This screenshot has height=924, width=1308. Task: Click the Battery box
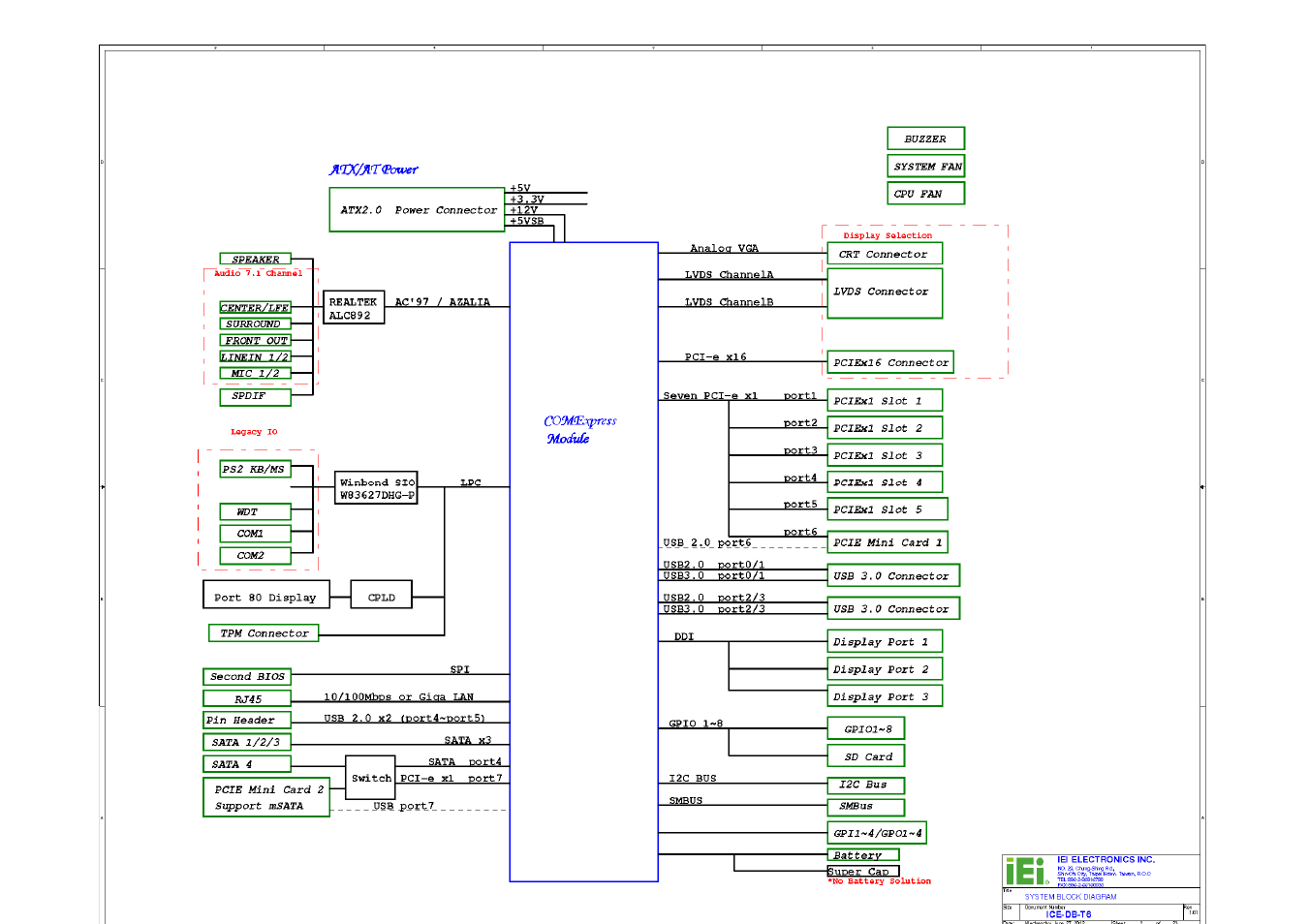[x=863, y=855]
